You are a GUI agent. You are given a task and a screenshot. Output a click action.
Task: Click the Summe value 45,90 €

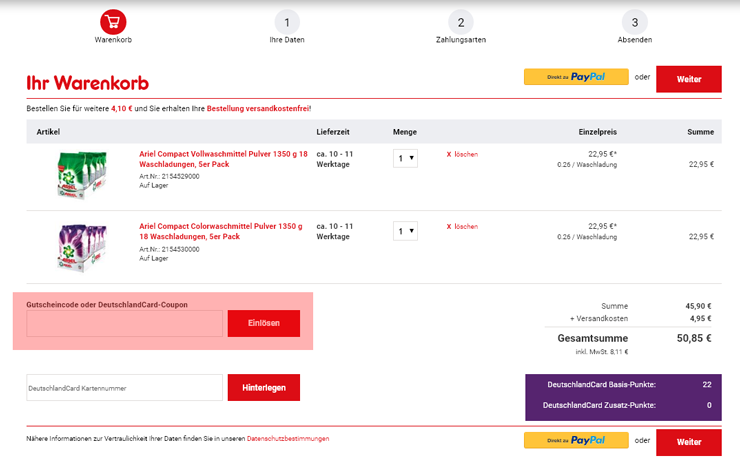[698, 306]
